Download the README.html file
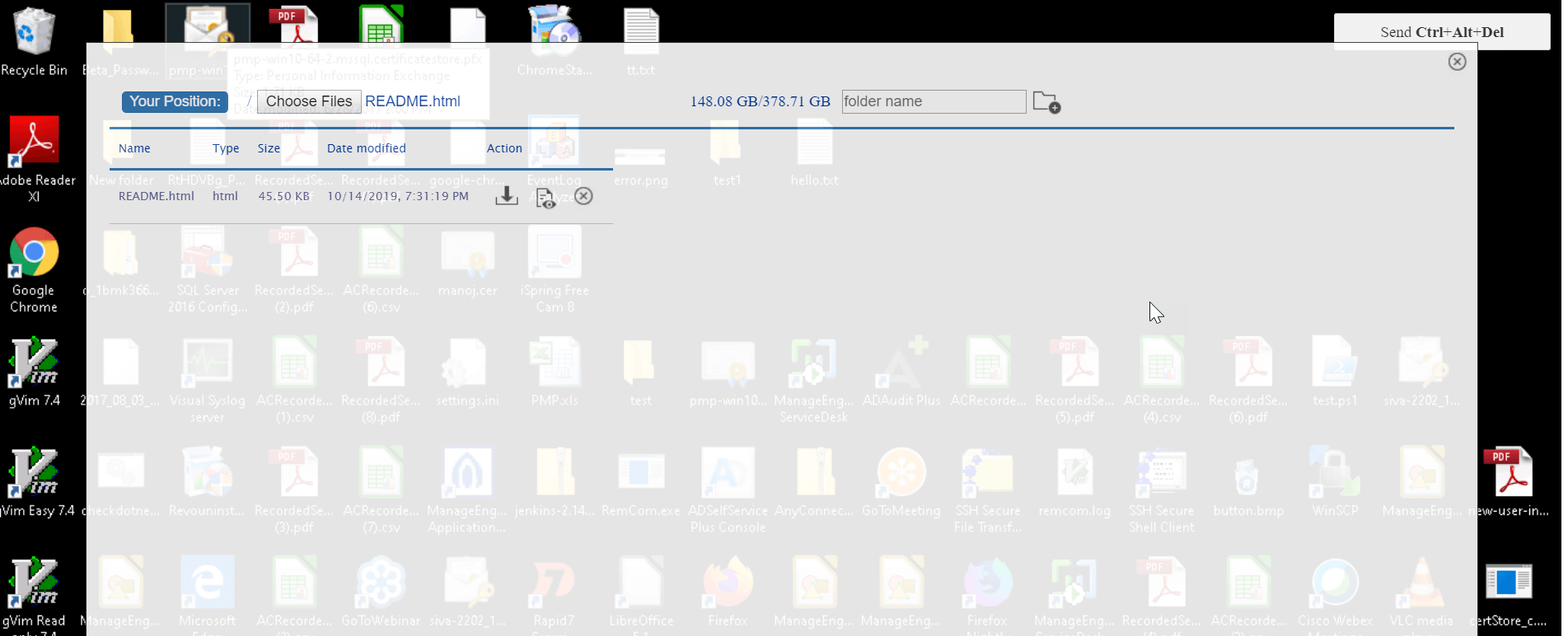 click(x=506, y=196)
